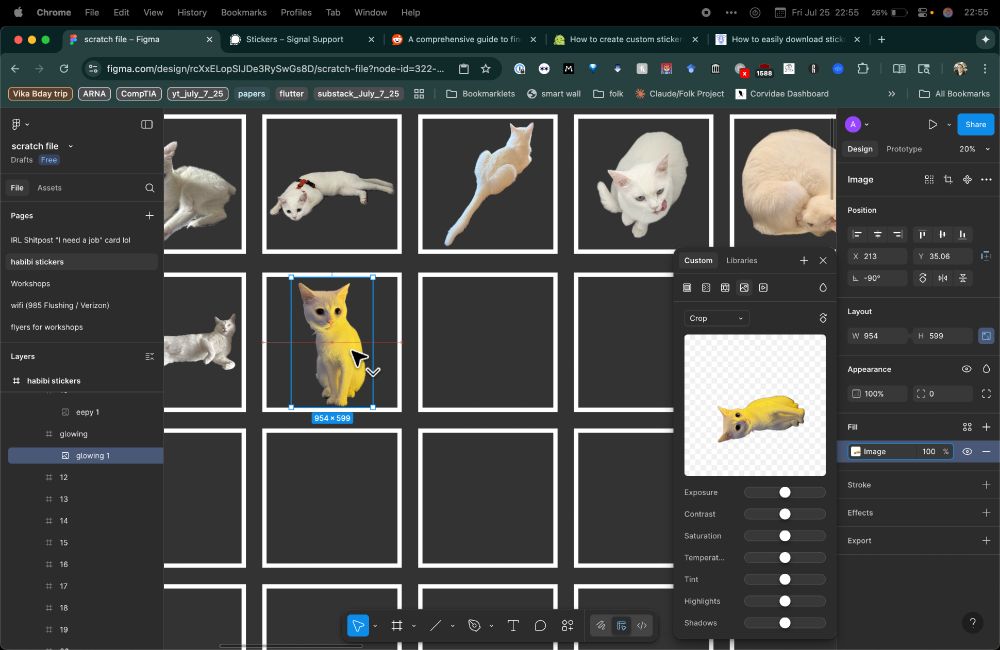Align horizontal centers
Image resolution: width=1000 pixels, height=650 pixels.
(x=878, y=235)
